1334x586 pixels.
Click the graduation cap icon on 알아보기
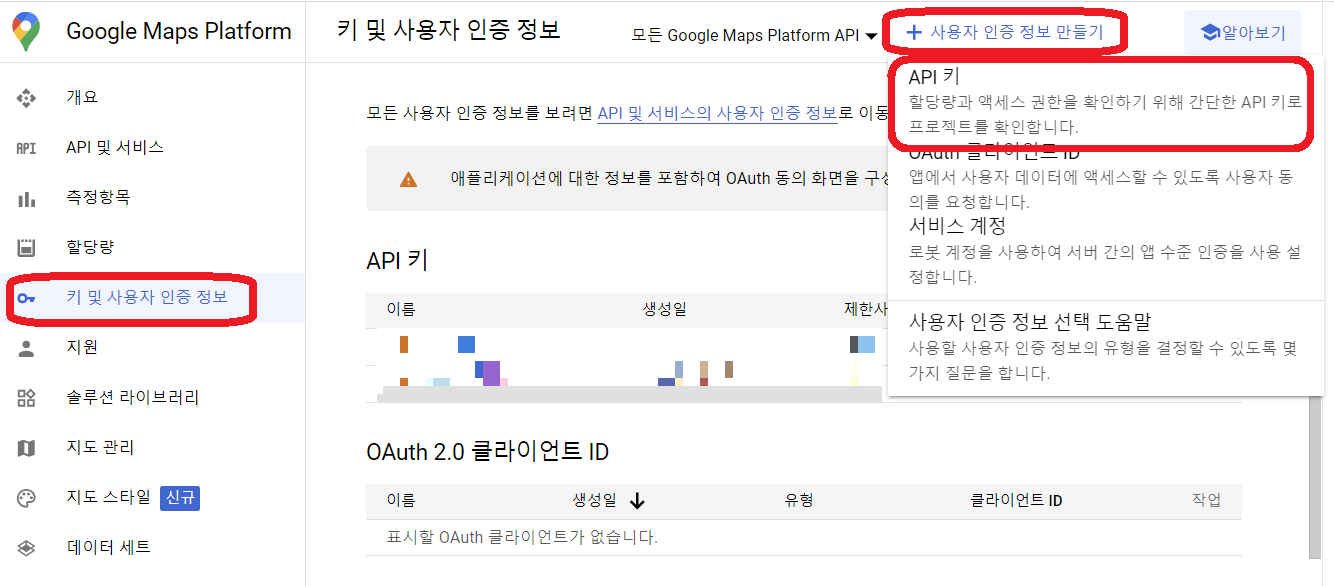click(x=1210, y=33)
